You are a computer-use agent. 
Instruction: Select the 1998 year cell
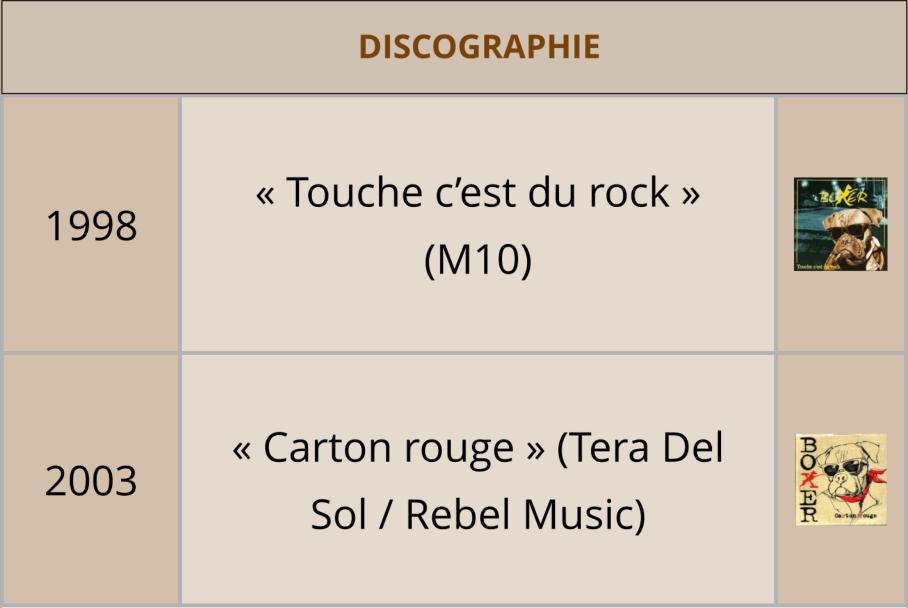[x=91, y=226]
